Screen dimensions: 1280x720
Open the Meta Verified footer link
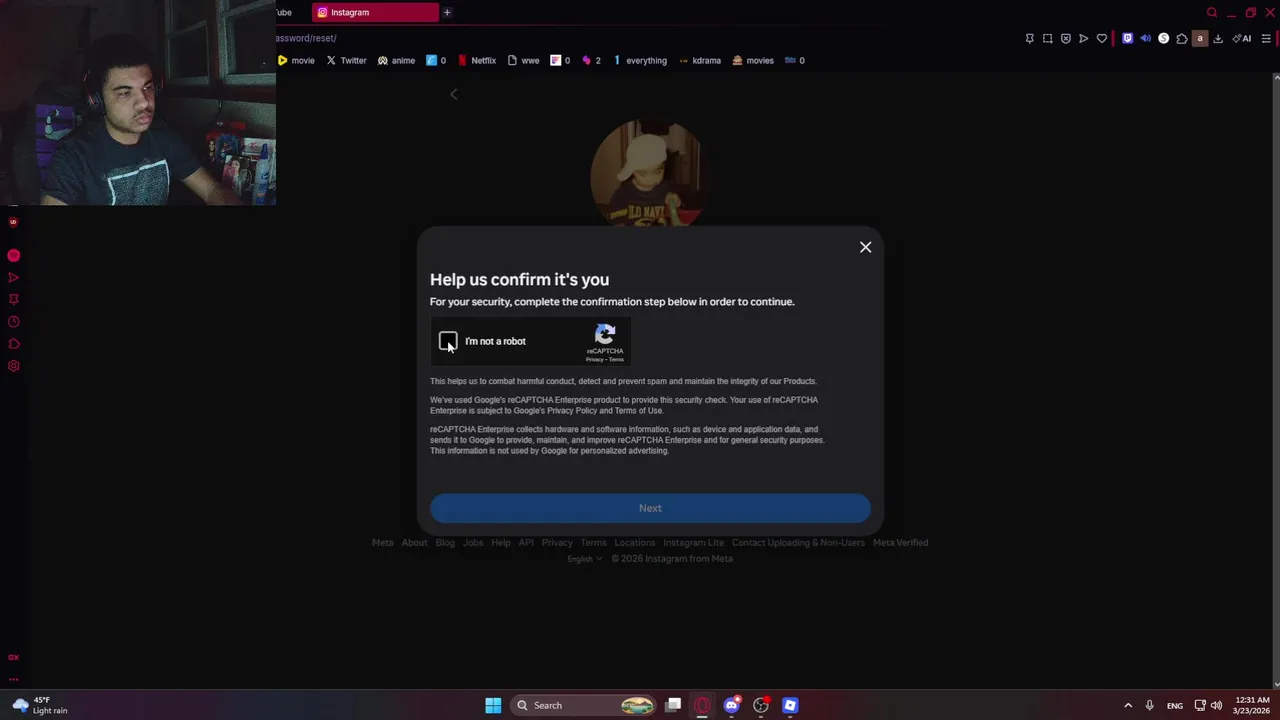900,542
